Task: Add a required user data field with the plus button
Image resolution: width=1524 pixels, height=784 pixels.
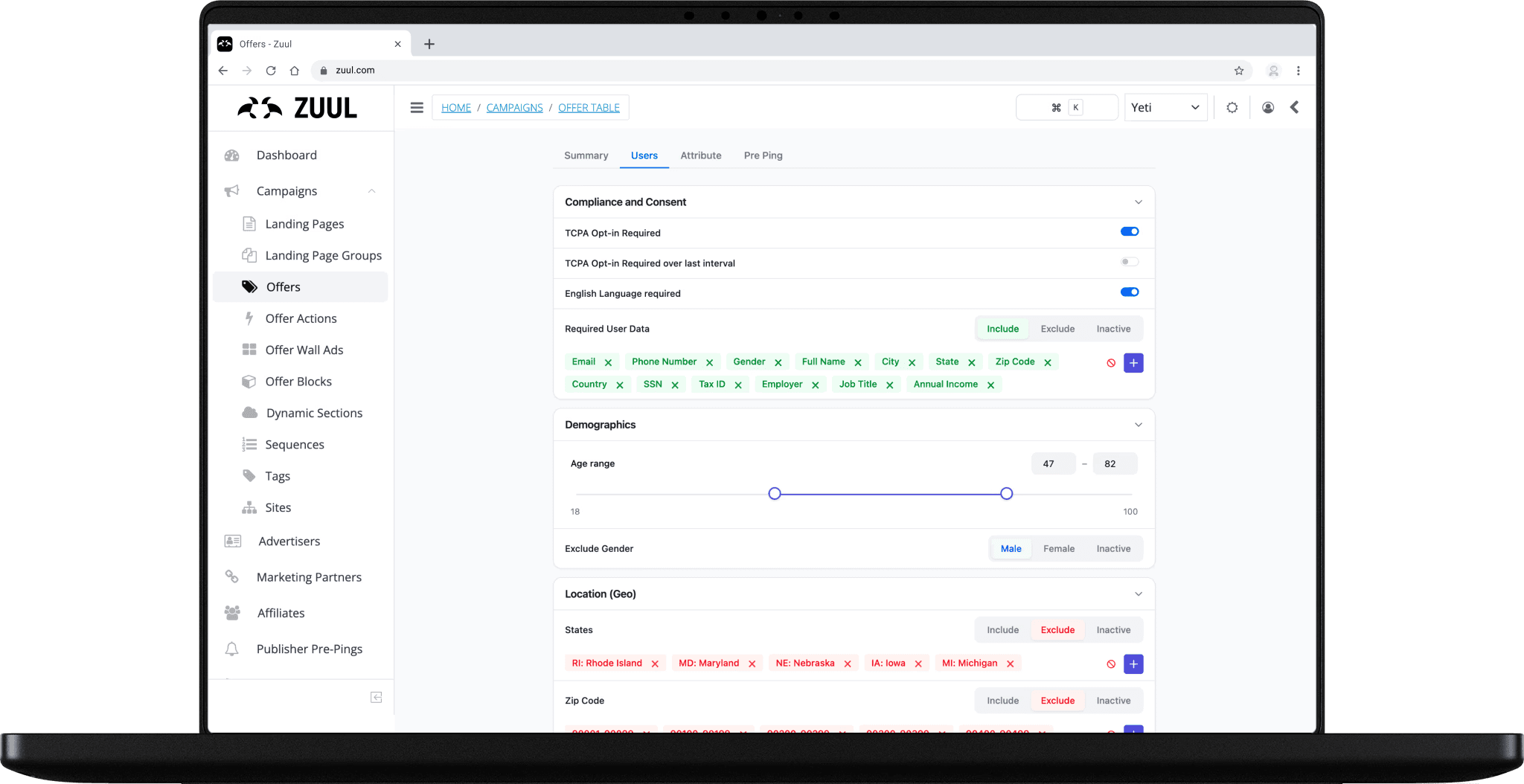Action: [1133, 363]
